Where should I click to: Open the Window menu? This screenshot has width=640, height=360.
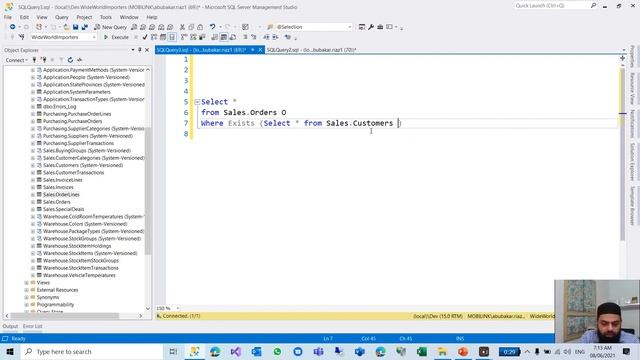pyautogui.click(x=129, y=17)
